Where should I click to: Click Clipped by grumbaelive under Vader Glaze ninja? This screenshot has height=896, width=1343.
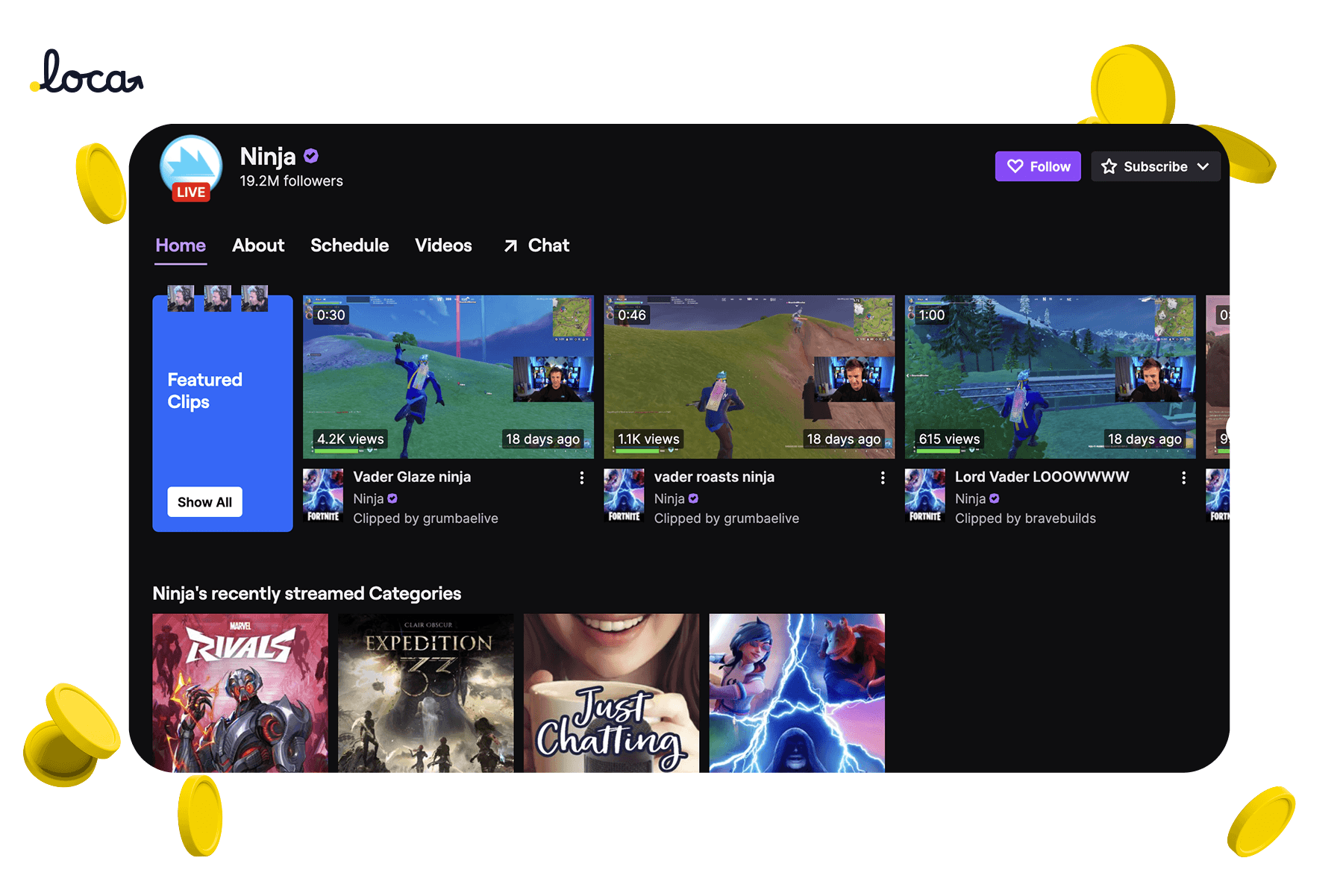pyautogui.click(x=425, y=519)
